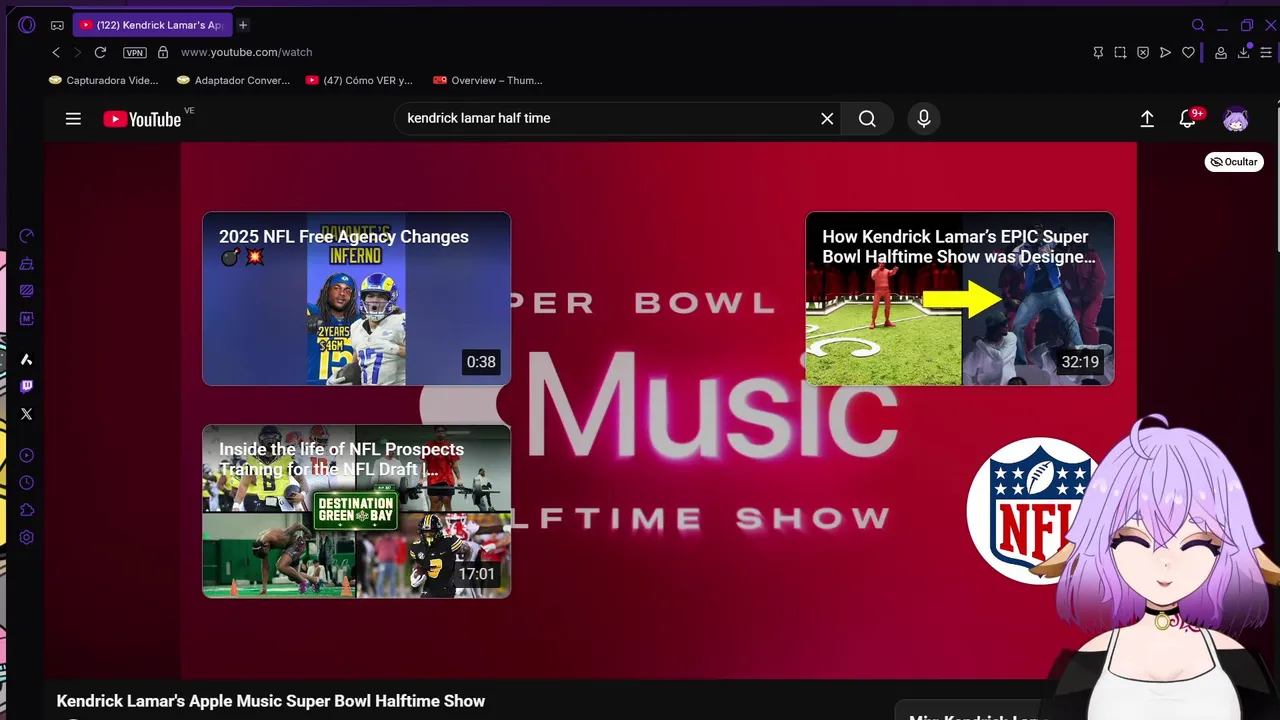
Task: Start voice search with microphone
Action: point(924,119)
